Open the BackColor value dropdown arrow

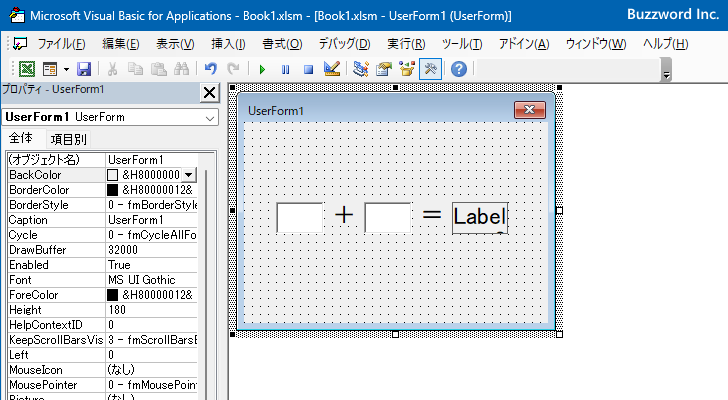(x=188, y=175)
